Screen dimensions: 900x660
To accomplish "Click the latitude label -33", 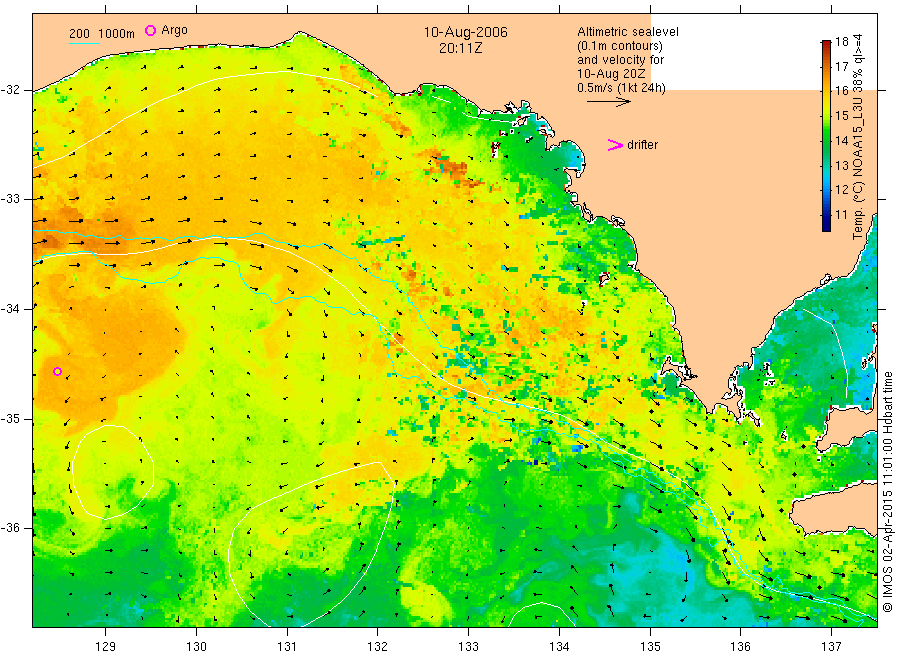I will (x=11, y=199).
